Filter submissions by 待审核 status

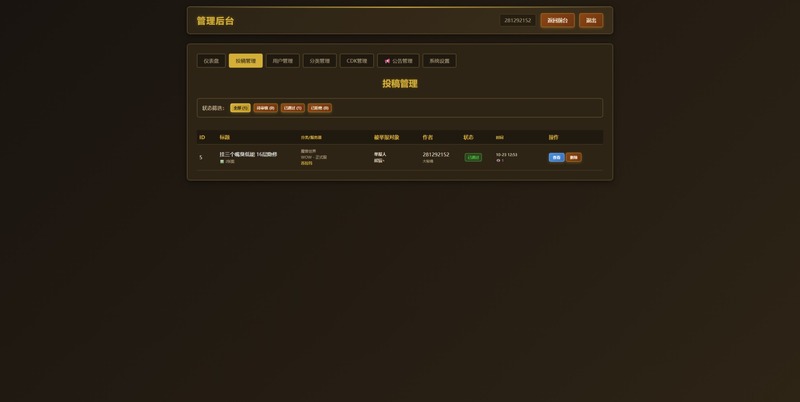tap(265, 108)
